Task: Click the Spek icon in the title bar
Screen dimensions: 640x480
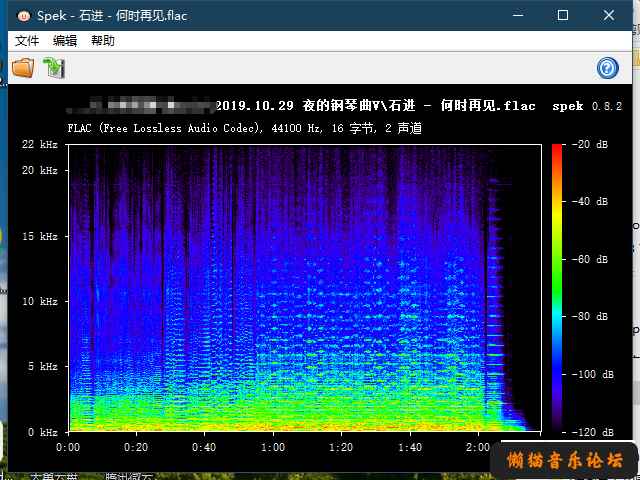Action: click(x=24, y=16)
